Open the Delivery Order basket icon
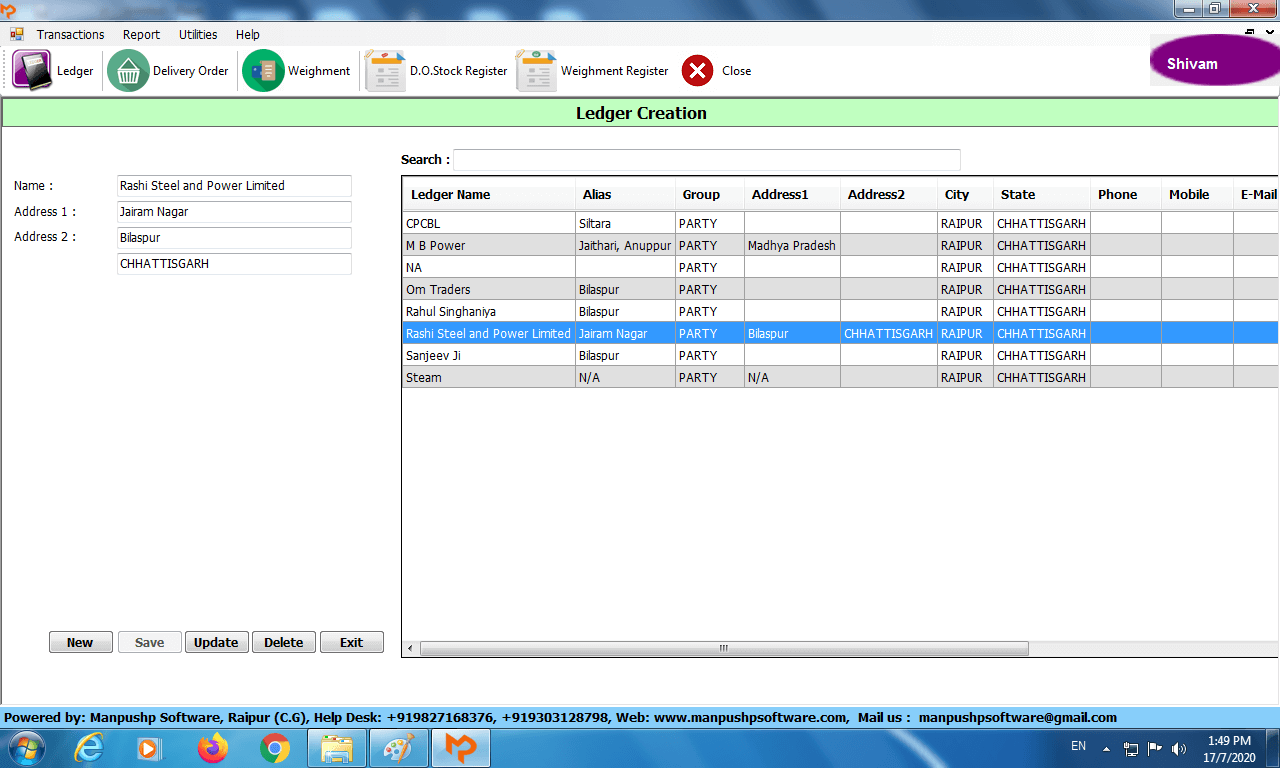This screenshot has height=768, width=1280. coord(128,71)
